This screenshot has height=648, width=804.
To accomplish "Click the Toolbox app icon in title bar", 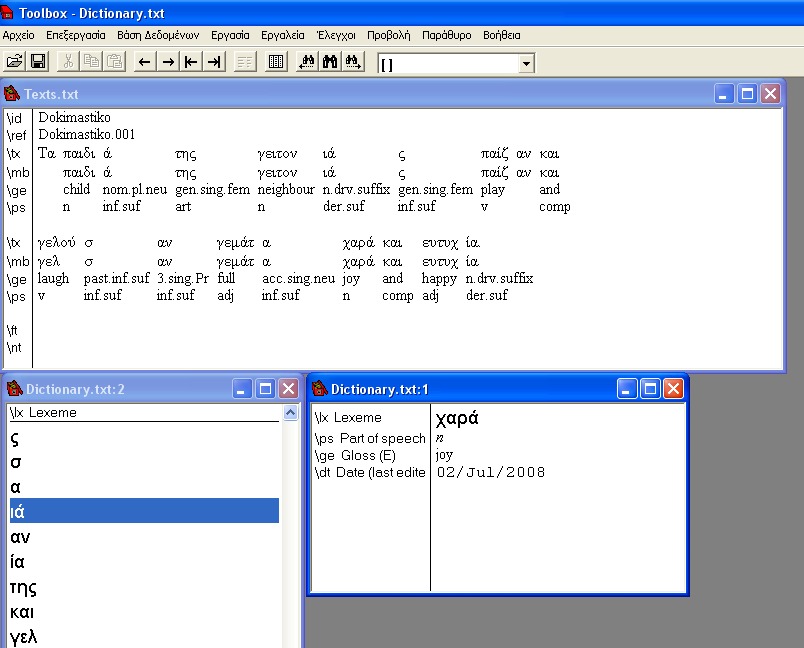I will coord(7,13).
